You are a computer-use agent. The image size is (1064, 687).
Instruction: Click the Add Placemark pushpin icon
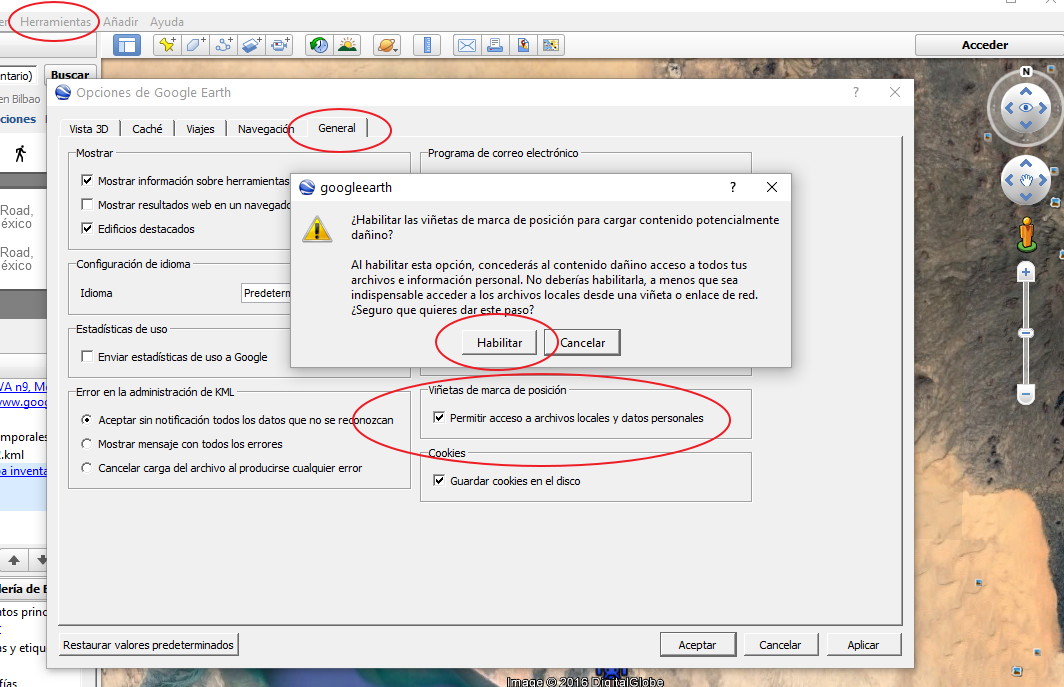click(166, 45)
